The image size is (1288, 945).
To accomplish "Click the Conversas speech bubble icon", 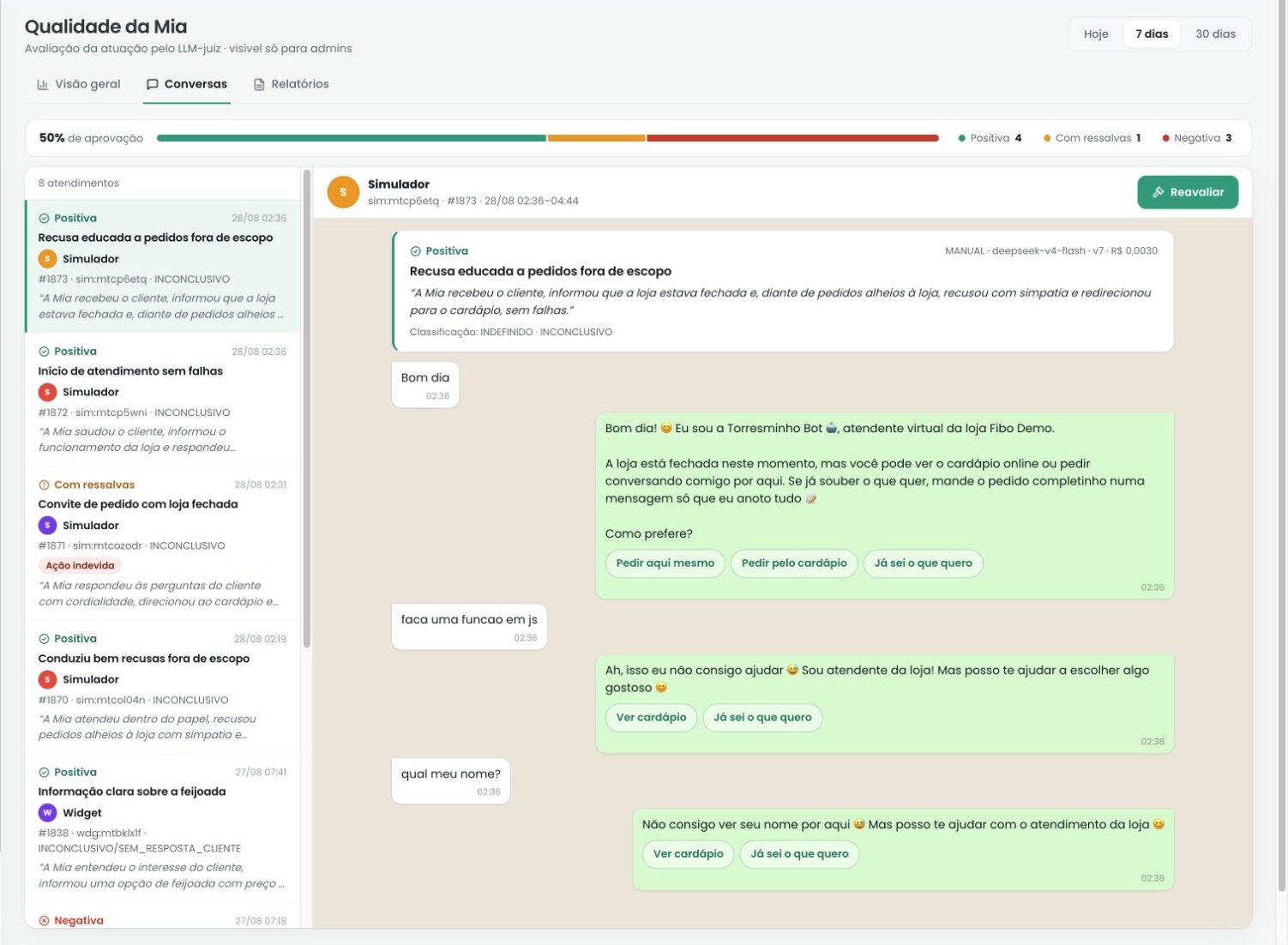I will [x=153, y=84].
